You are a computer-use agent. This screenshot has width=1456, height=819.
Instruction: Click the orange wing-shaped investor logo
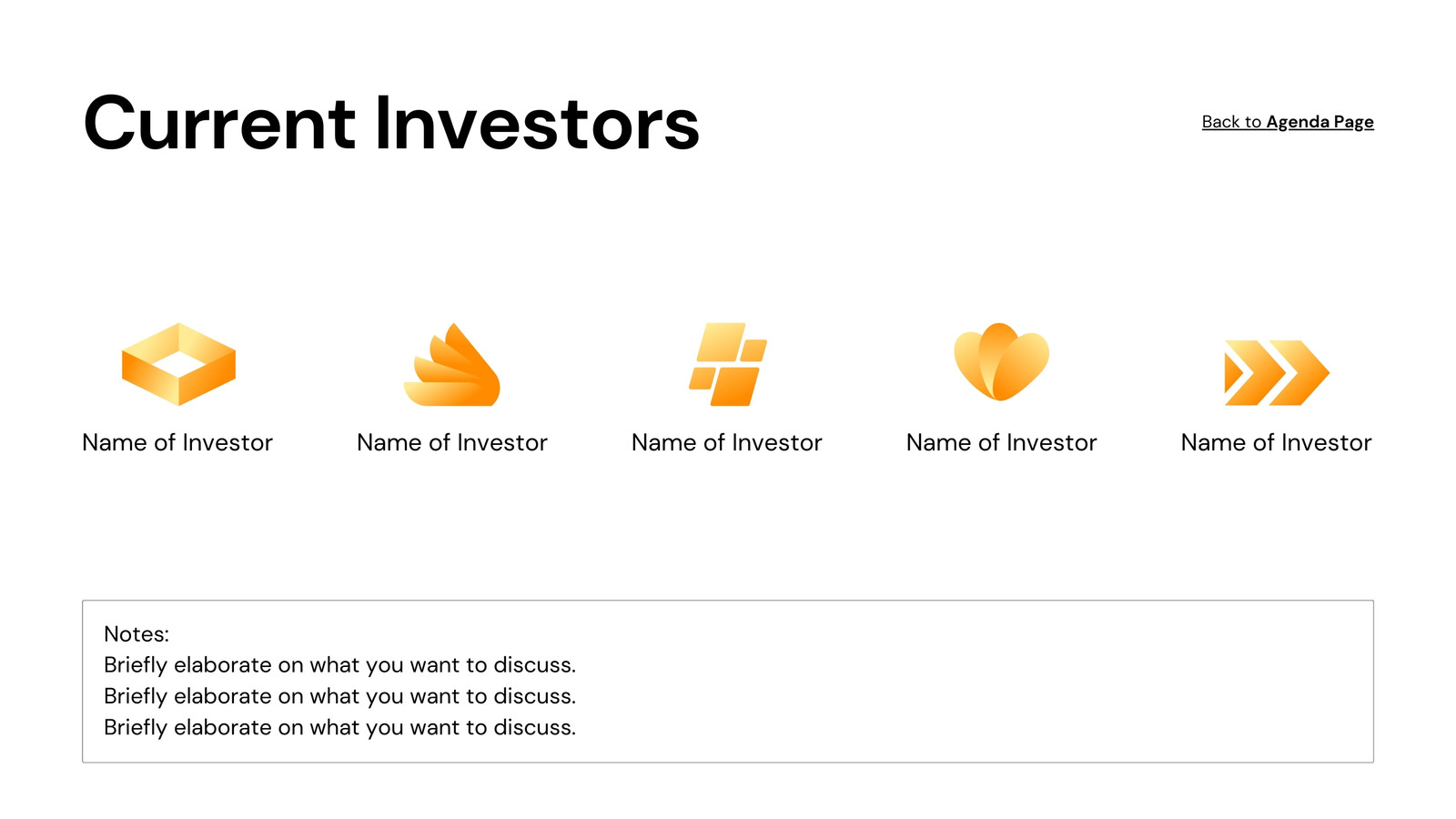point(452,364)
